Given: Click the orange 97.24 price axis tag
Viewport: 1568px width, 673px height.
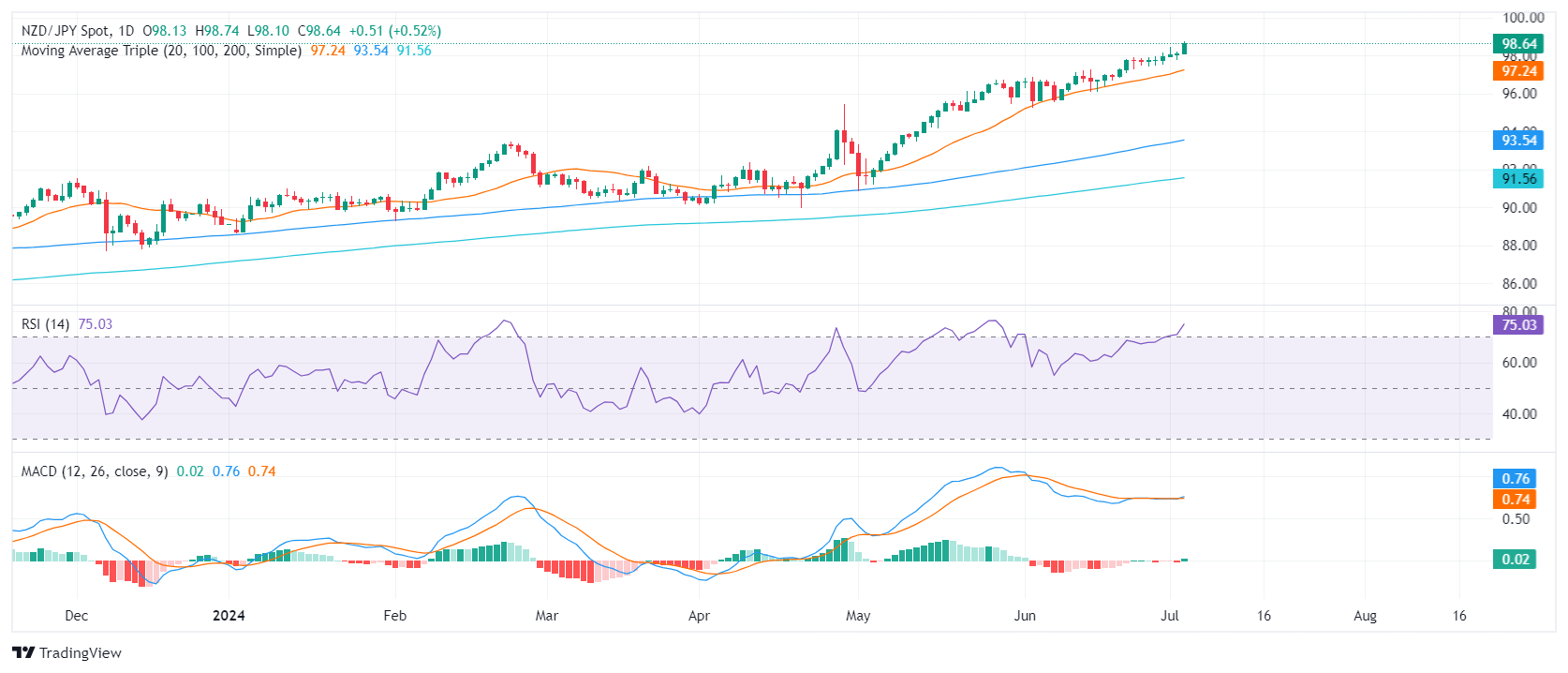Looking at the screenshot, I should (1518, 71).
